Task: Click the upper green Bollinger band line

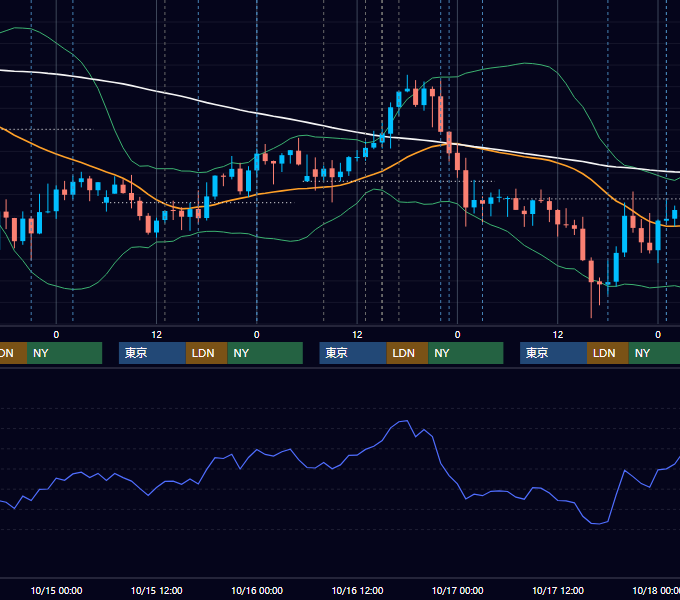Action: click(x=525, y=63)
